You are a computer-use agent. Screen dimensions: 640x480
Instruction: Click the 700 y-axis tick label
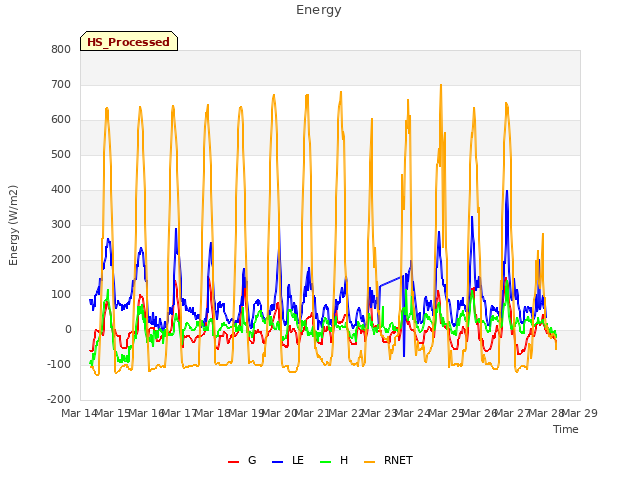pos(61,84)
